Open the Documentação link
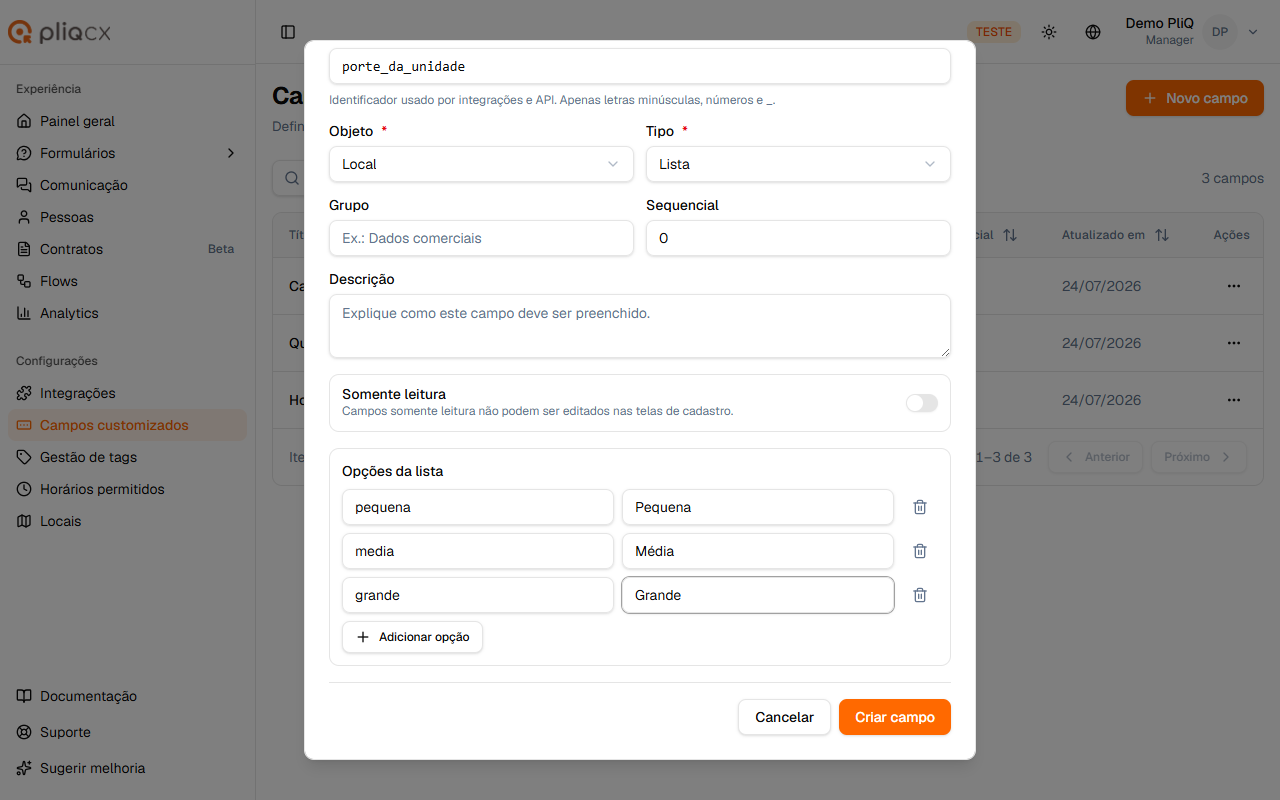This screenshot has width=1280, height=800. (127, 696)
